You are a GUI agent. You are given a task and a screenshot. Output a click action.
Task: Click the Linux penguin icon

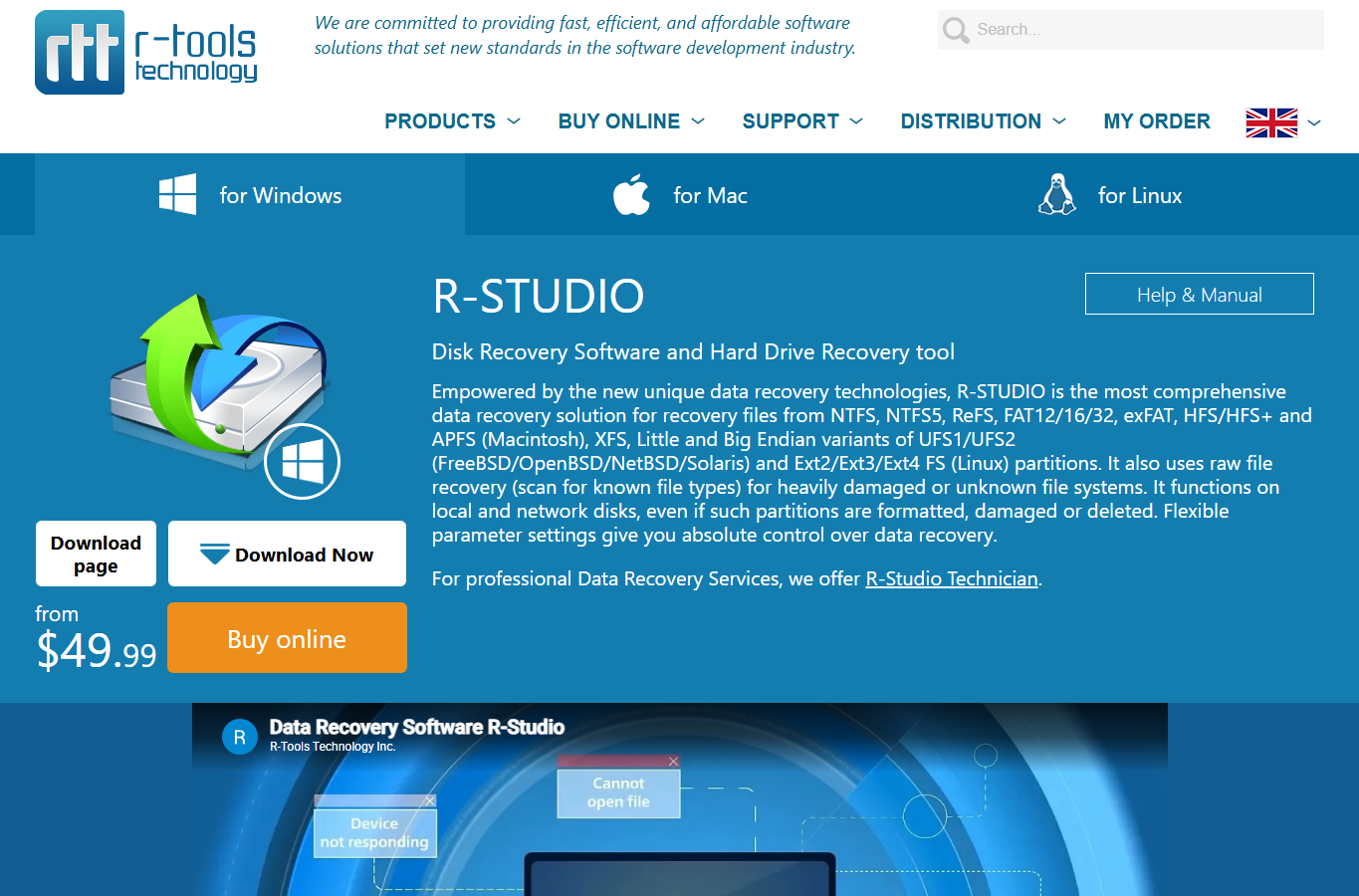1057,194
